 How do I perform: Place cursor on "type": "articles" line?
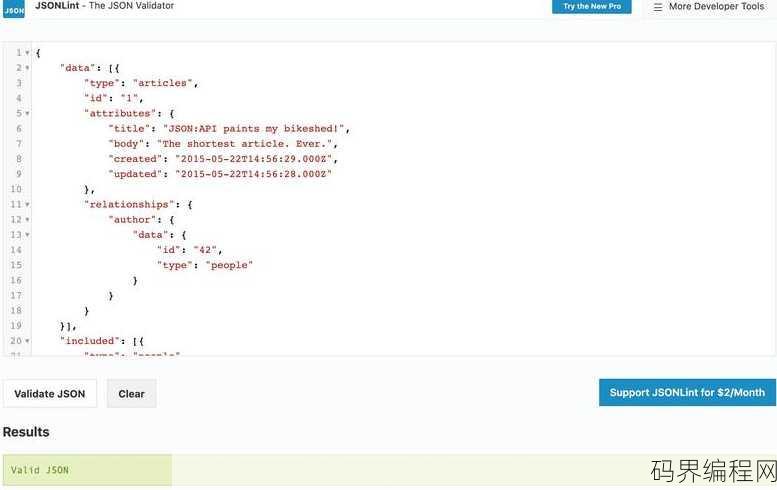[141, 83]
